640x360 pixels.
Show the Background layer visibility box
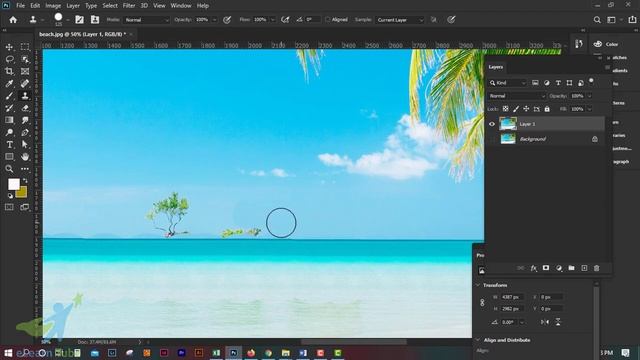tap(492, 139)
